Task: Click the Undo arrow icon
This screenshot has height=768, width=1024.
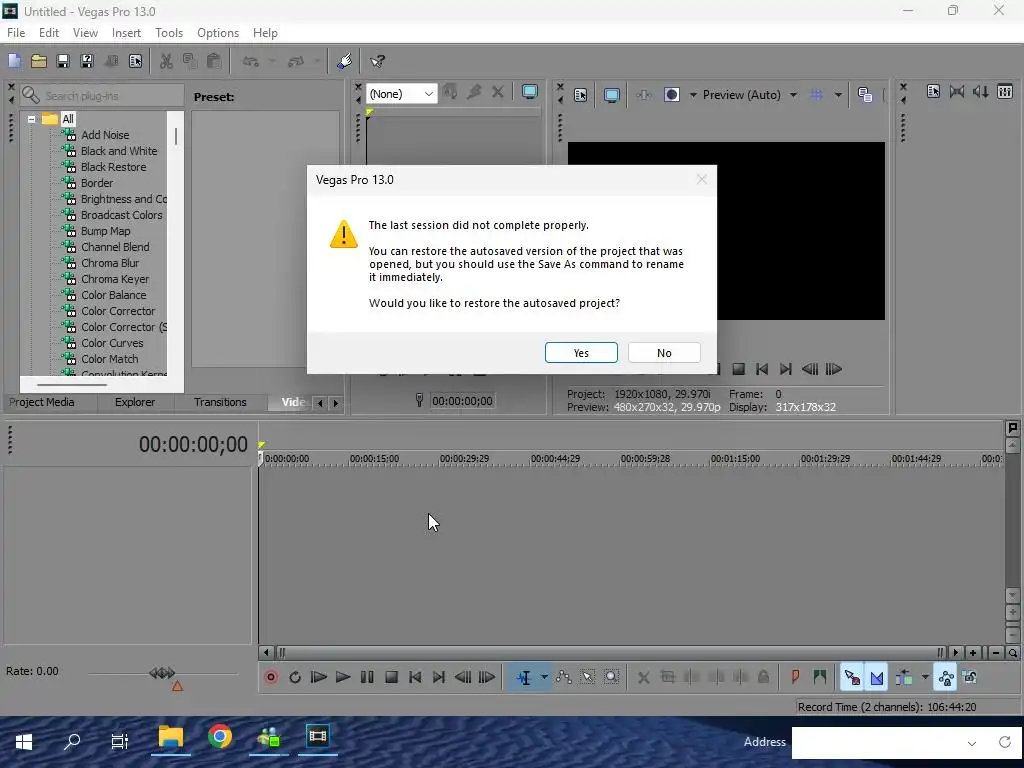Action: click(x=251, y=61)
